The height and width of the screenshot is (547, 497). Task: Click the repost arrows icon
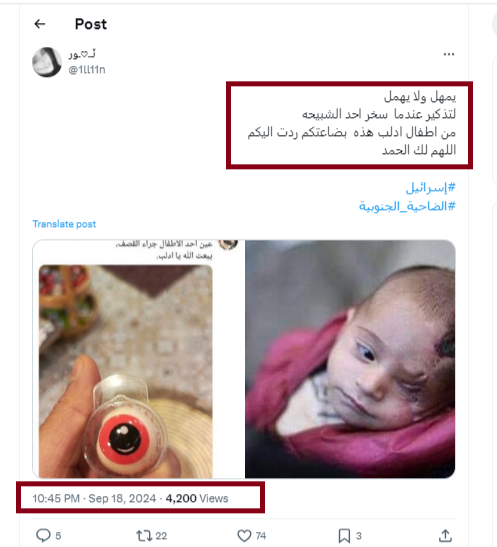pos(144,535)
